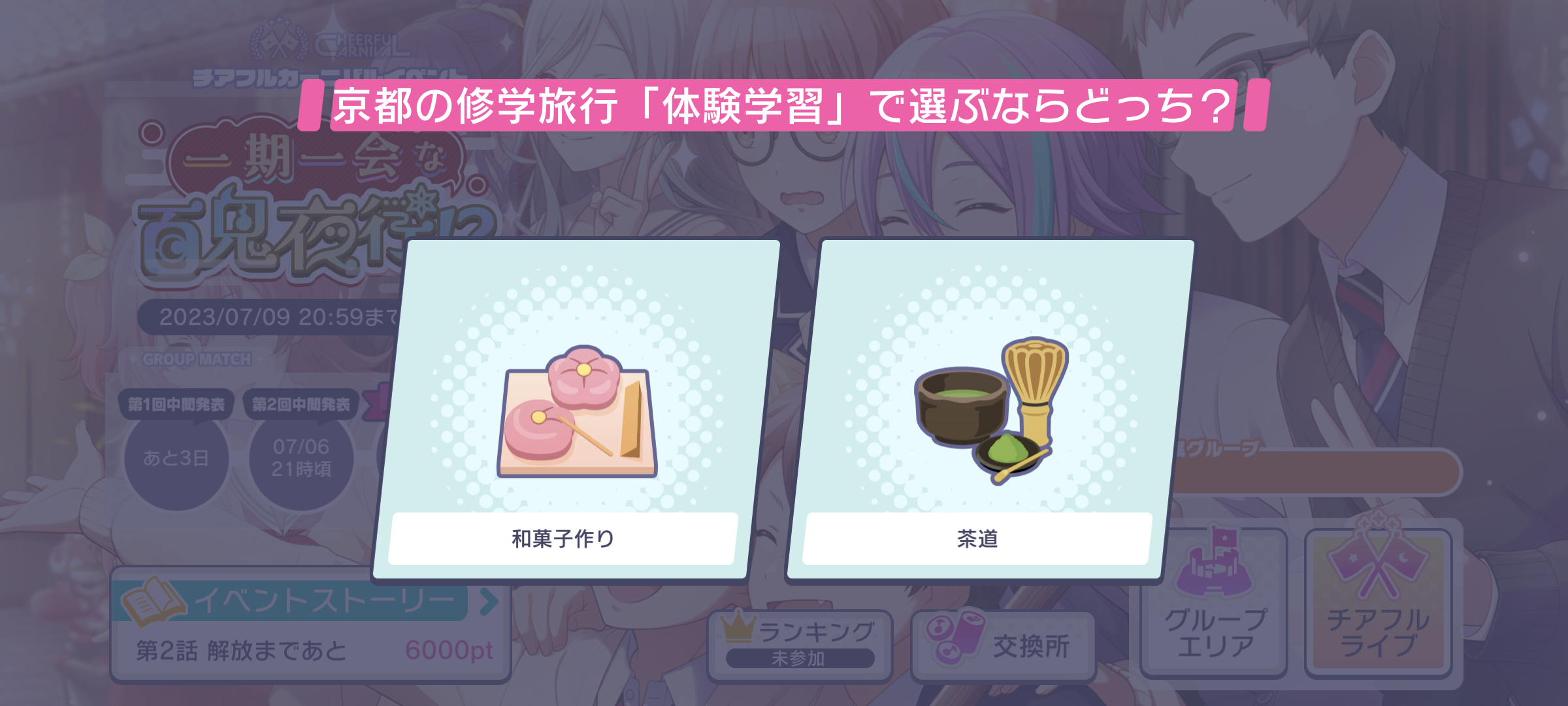Tap the あと3日 countdown circle
This screenshot has width=1568, height=706.
(176, 458)
